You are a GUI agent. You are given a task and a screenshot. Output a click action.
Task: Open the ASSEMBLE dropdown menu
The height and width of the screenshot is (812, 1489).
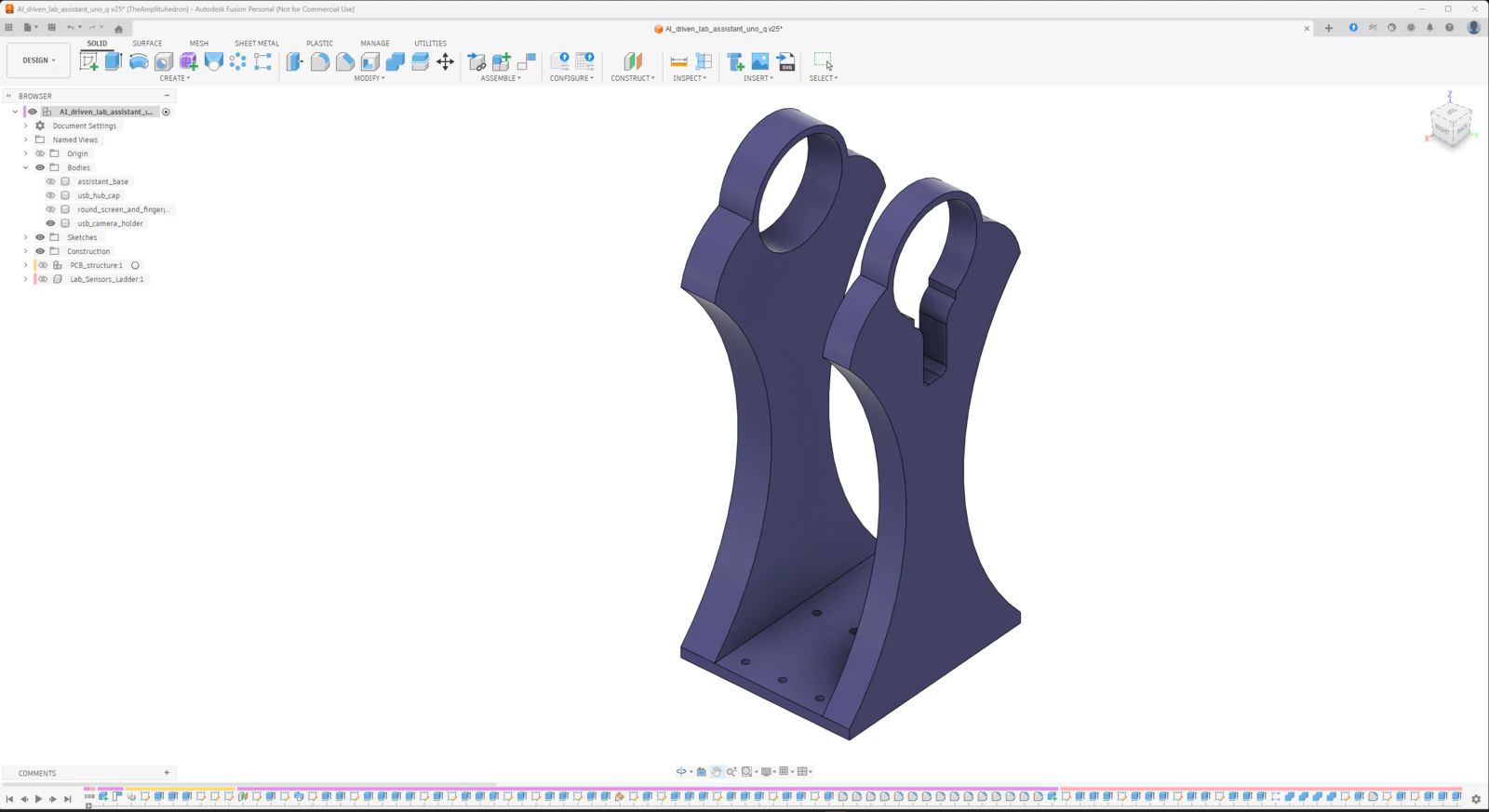501,78
